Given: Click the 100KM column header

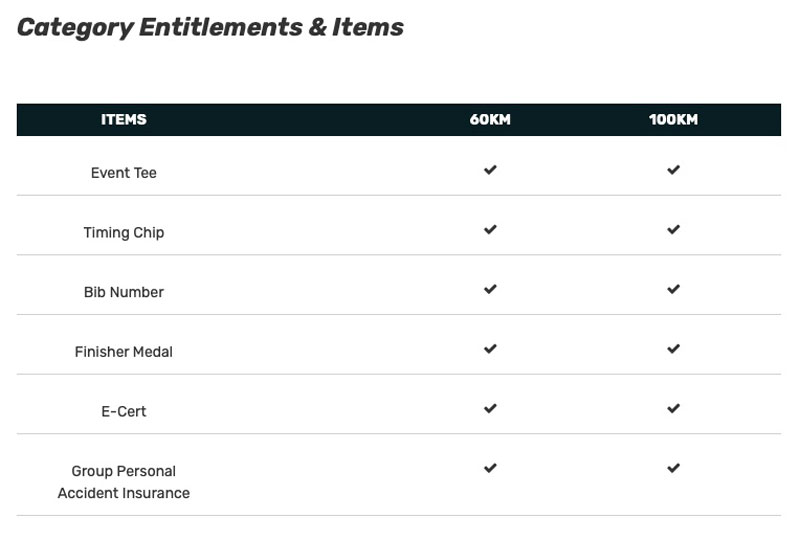Looking at the screenshot, I should [673, 120].
